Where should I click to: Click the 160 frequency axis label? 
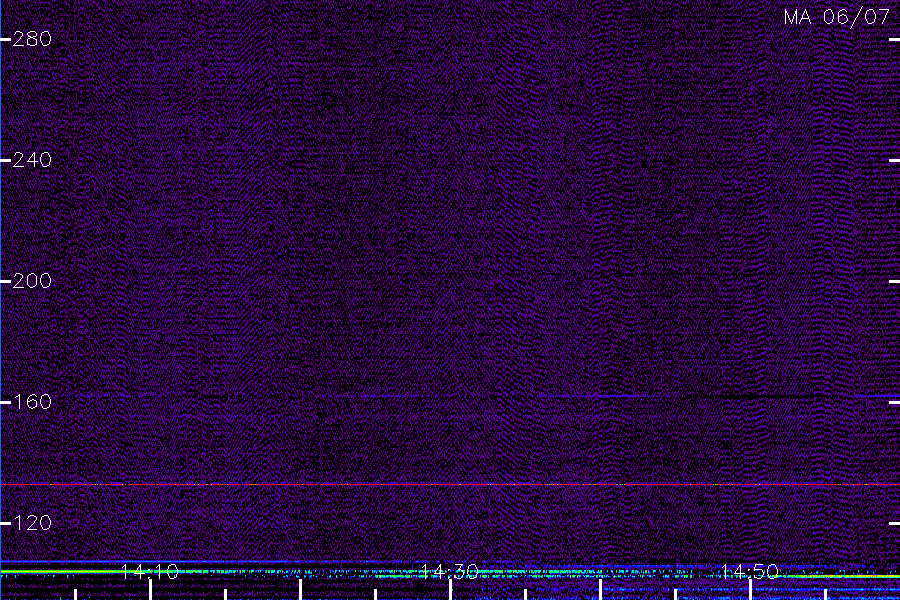click(32, 402)
